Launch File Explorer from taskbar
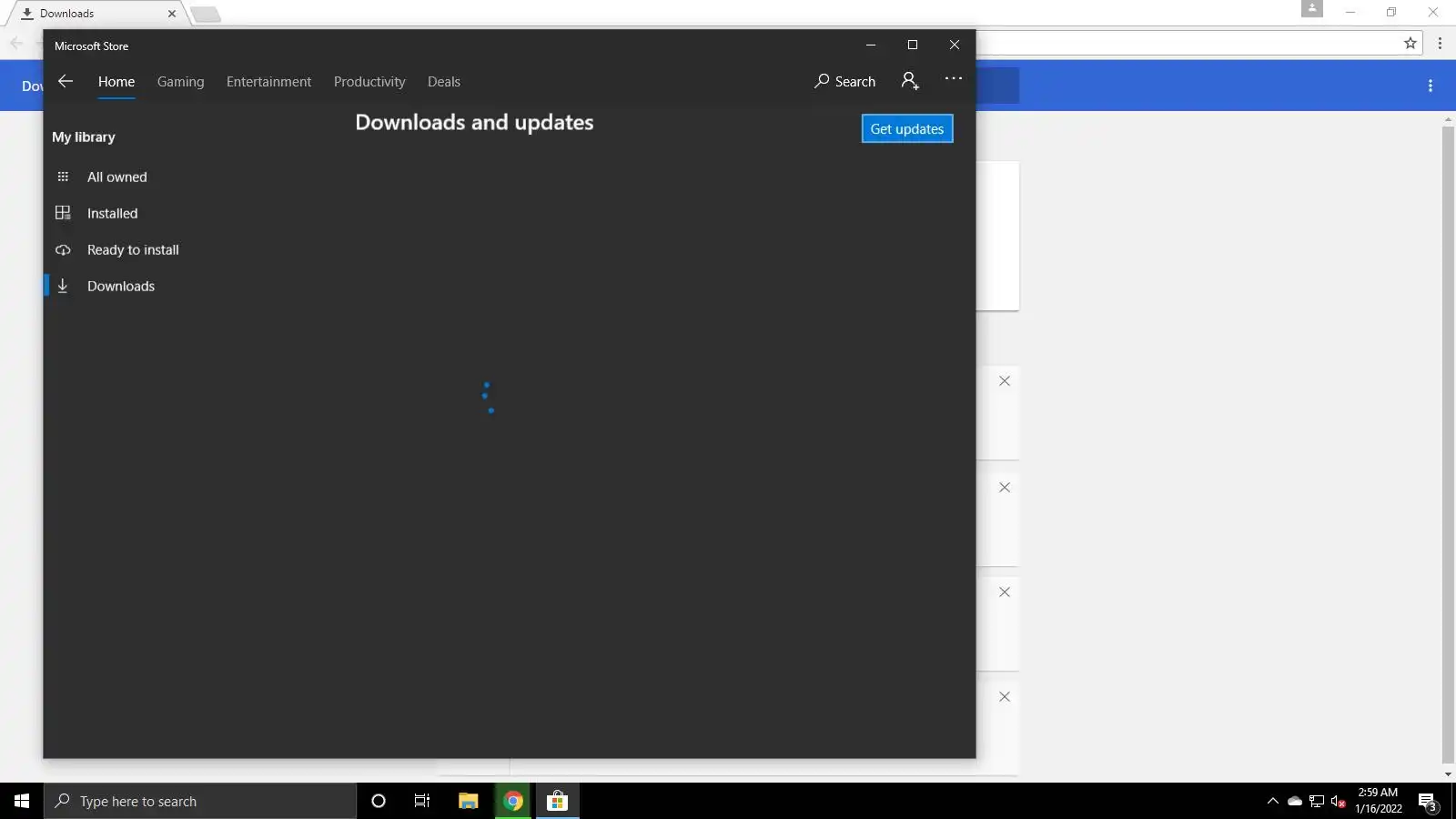This screenshot has height=819, width=1456. (468, 801)
